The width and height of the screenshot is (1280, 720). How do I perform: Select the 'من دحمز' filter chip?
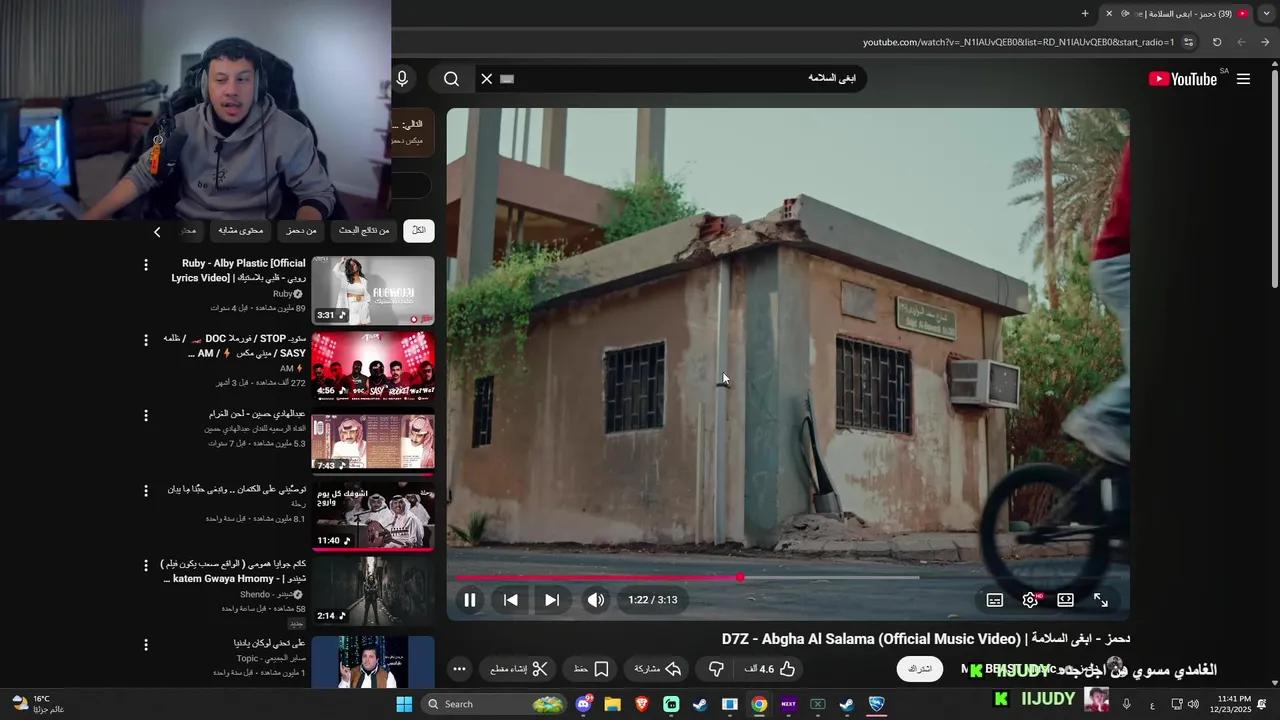301,230
